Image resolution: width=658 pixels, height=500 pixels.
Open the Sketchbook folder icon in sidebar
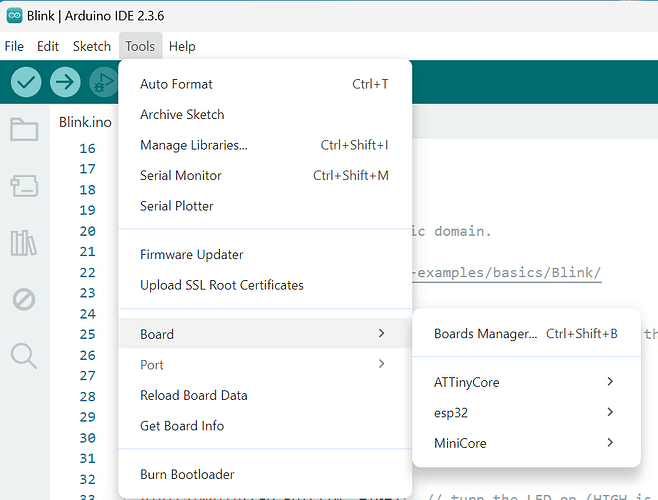click(x=24, y=129)
